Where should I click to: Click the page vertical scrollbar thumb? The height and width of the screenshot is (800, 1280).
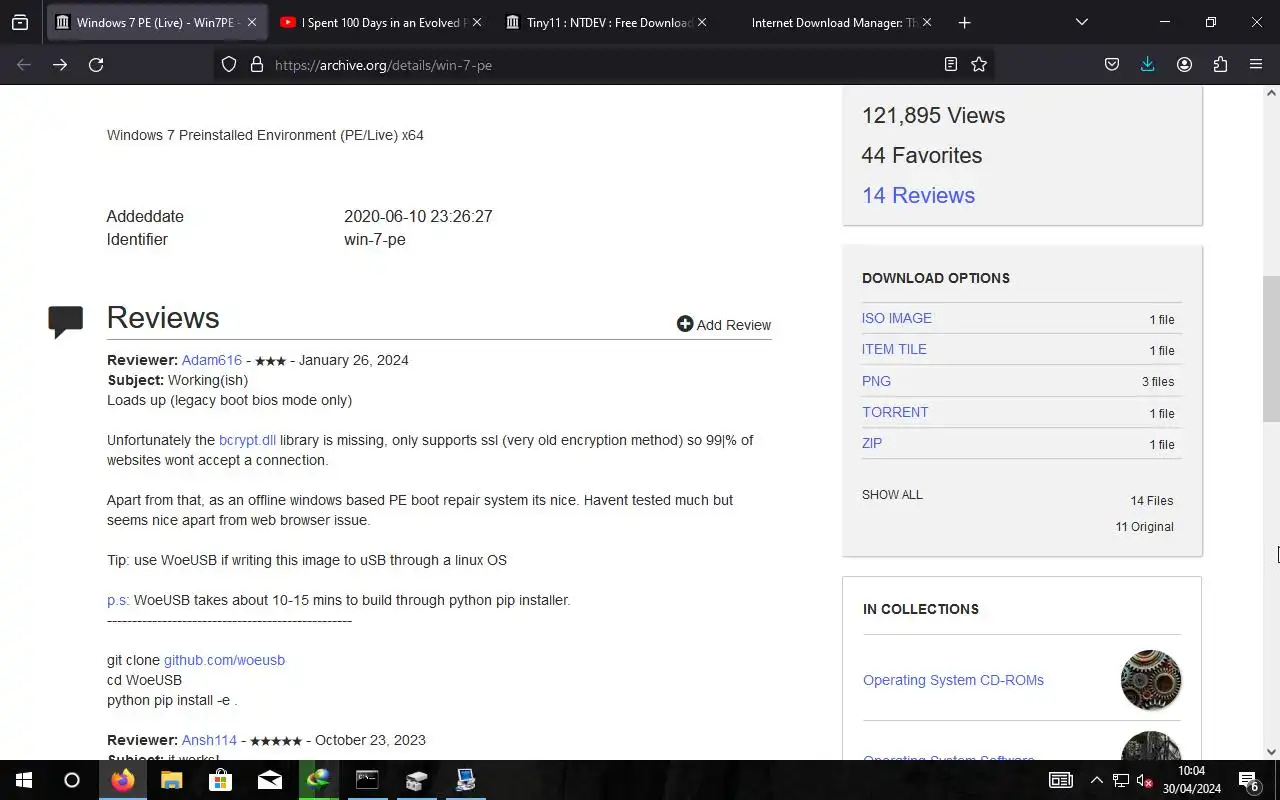(1272, 348)
